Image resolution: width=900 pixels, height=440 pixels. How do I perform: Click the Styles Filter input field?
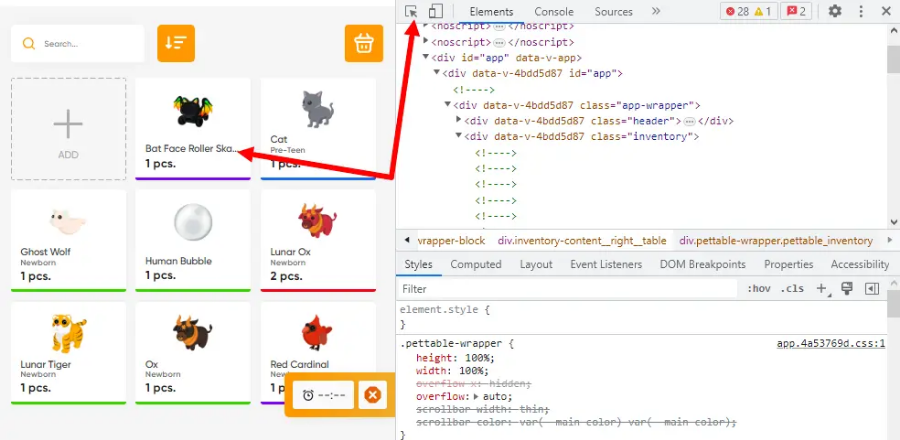tap(565, 289)
